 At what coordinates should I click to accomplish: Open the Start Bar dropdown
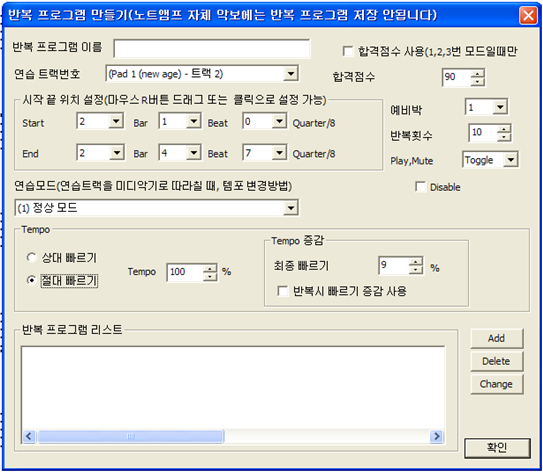[116, 122]
